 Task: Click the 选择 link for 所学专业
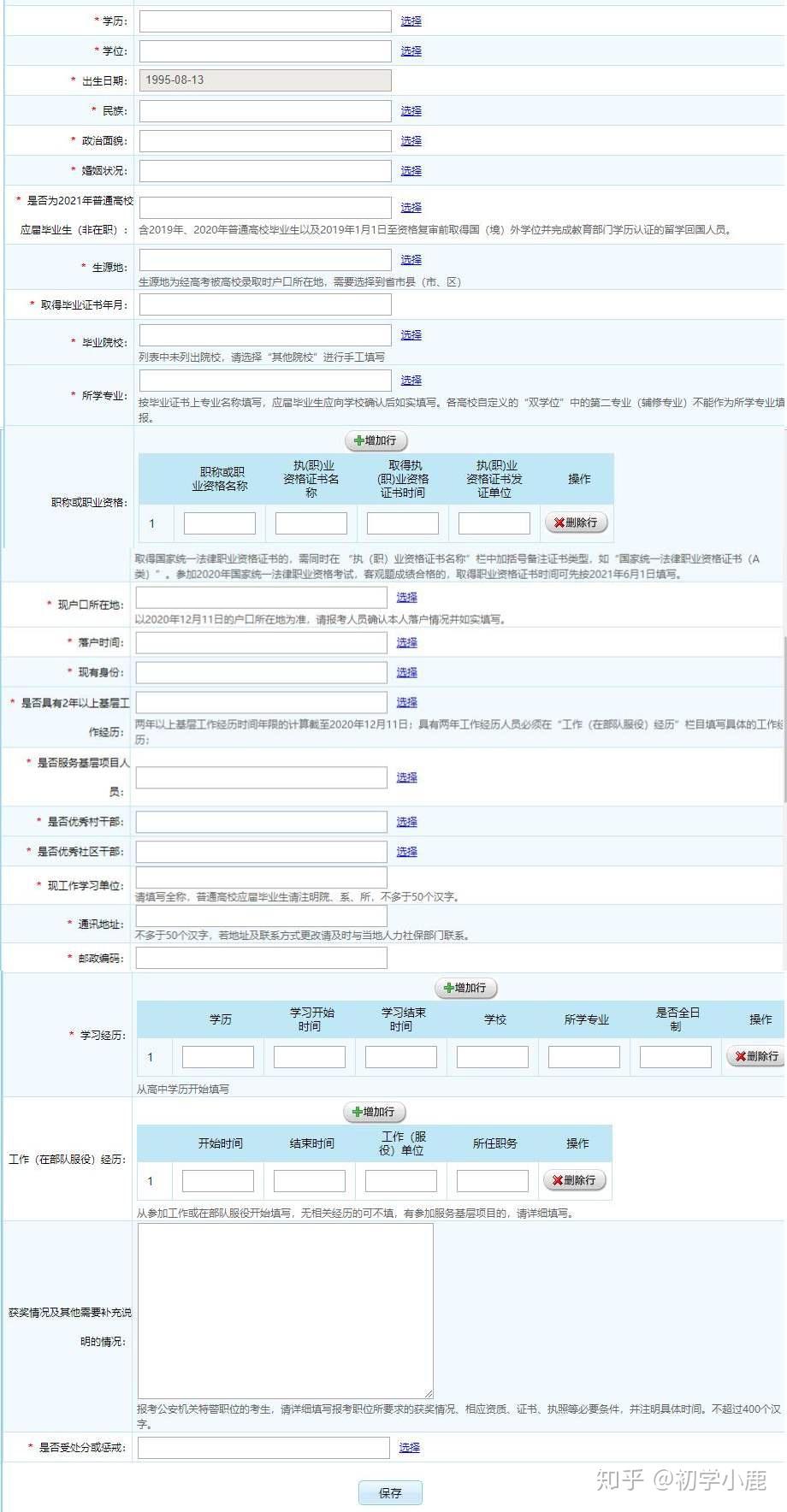411,380
